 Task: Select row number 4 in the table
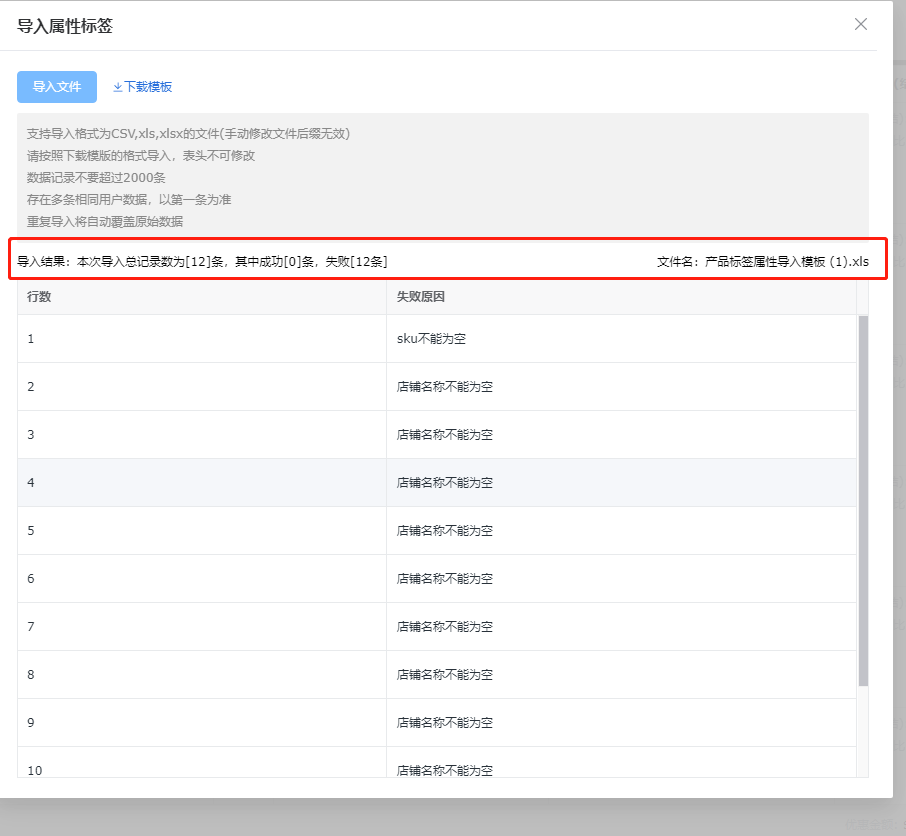point(31,482)
